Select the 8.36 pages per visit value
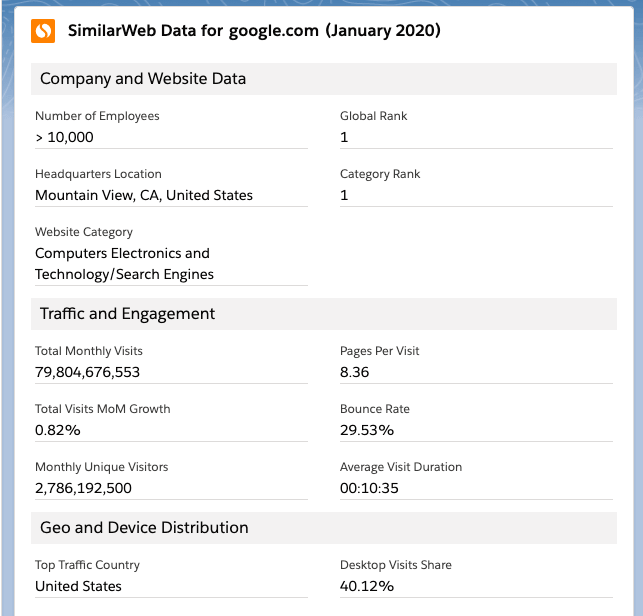This screenshot has height=616, width=643. tap(354, 372)
